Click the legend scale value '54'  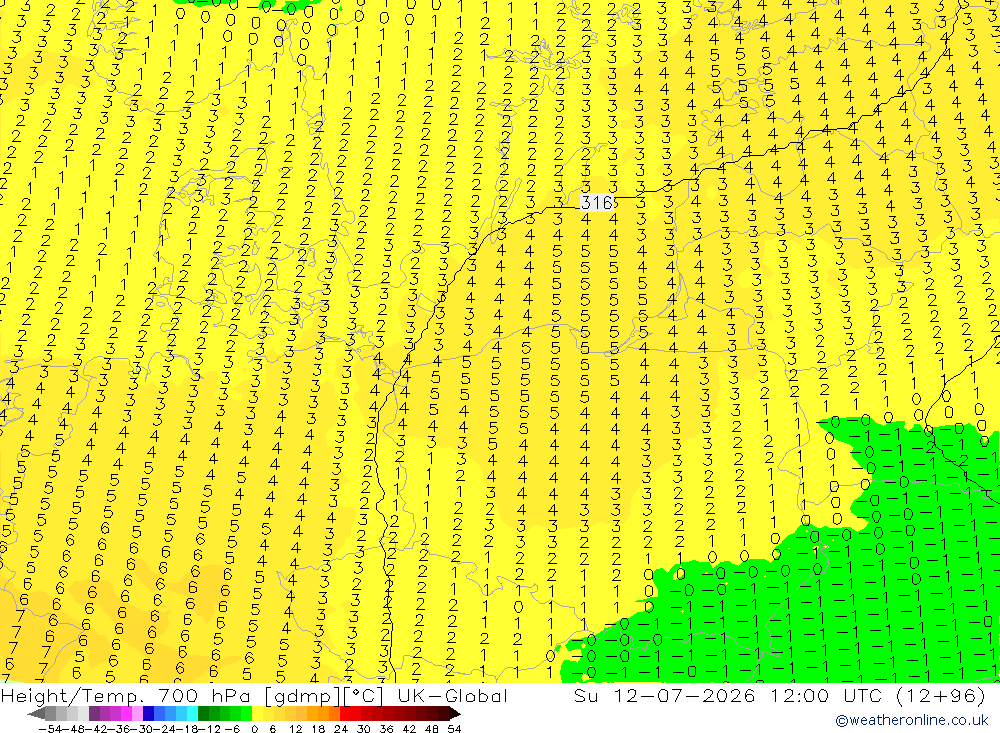click(453, 729)
